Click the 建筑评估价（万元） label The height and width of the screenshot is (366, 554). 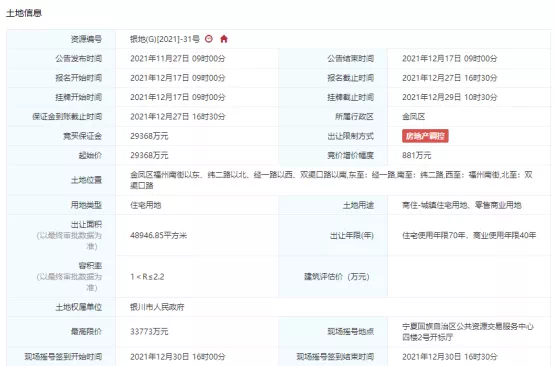[x=337, y=277]
